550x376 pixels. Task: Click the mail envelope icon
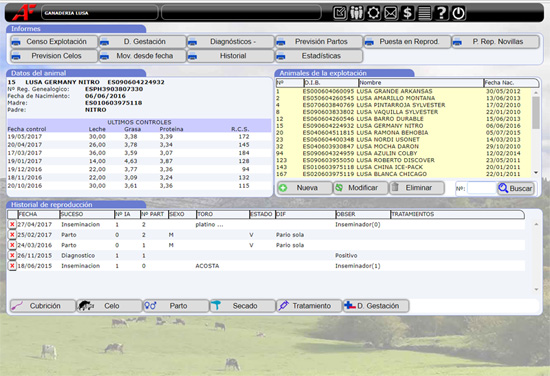coord(390,13)
